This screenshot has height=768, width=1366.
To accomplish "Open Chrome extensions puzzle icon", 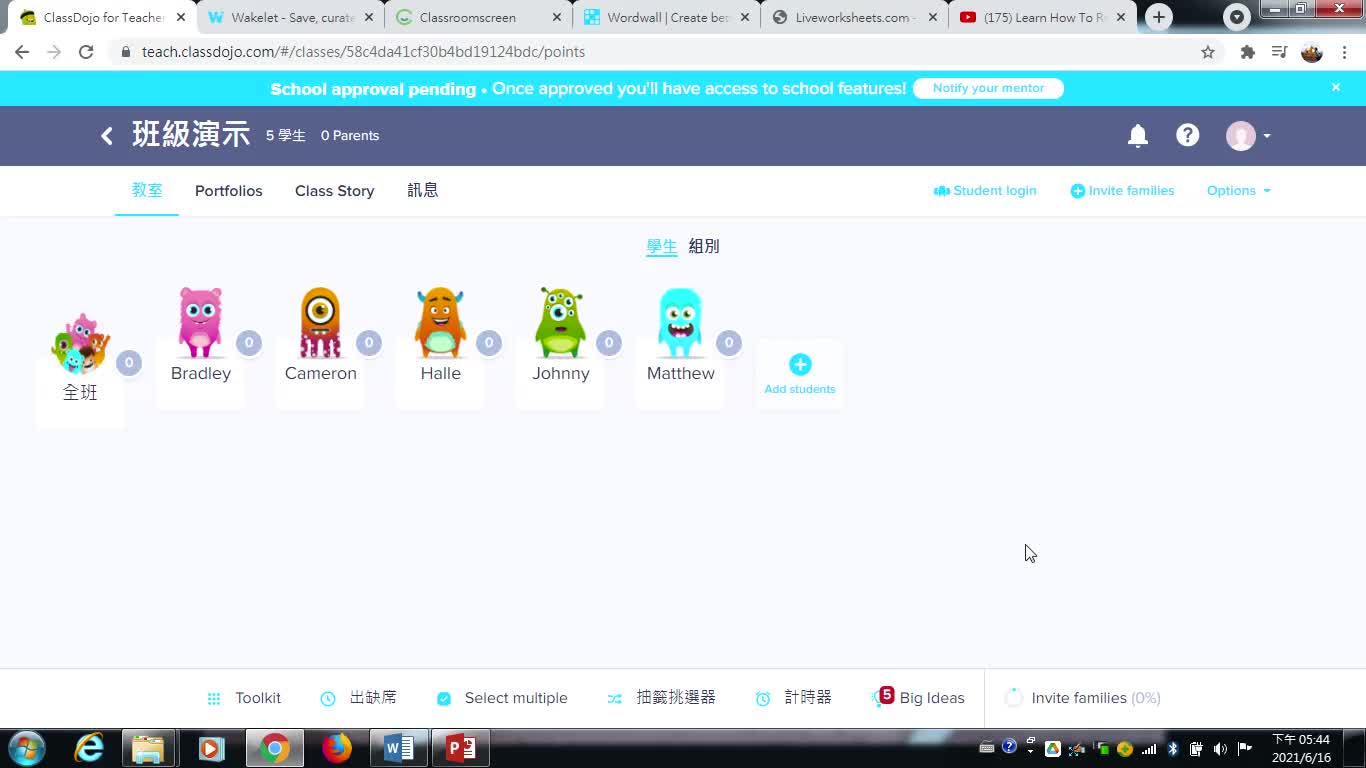I will coord(1248,52).
